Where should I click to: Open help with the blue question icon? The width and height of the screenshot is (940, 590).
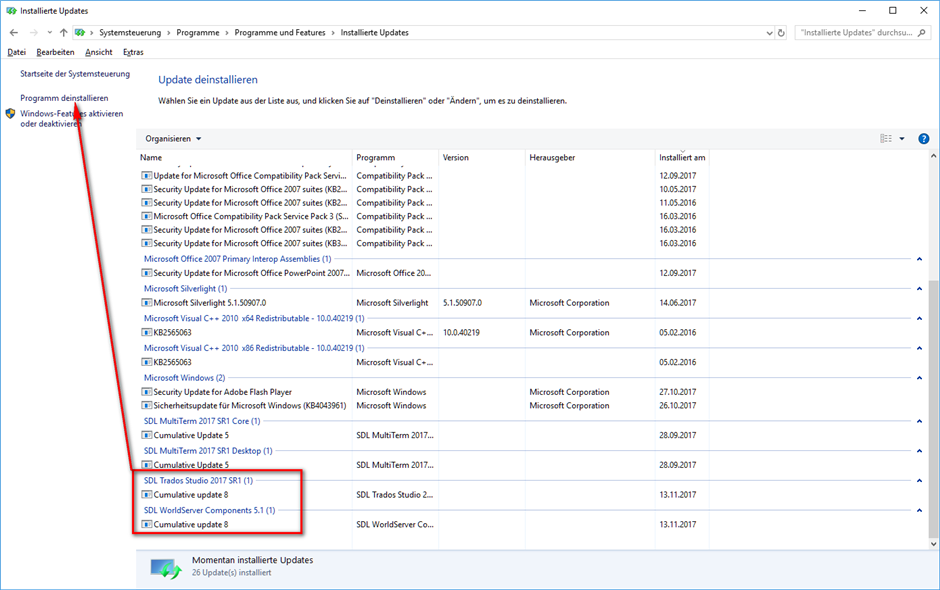tap(924, 139)
